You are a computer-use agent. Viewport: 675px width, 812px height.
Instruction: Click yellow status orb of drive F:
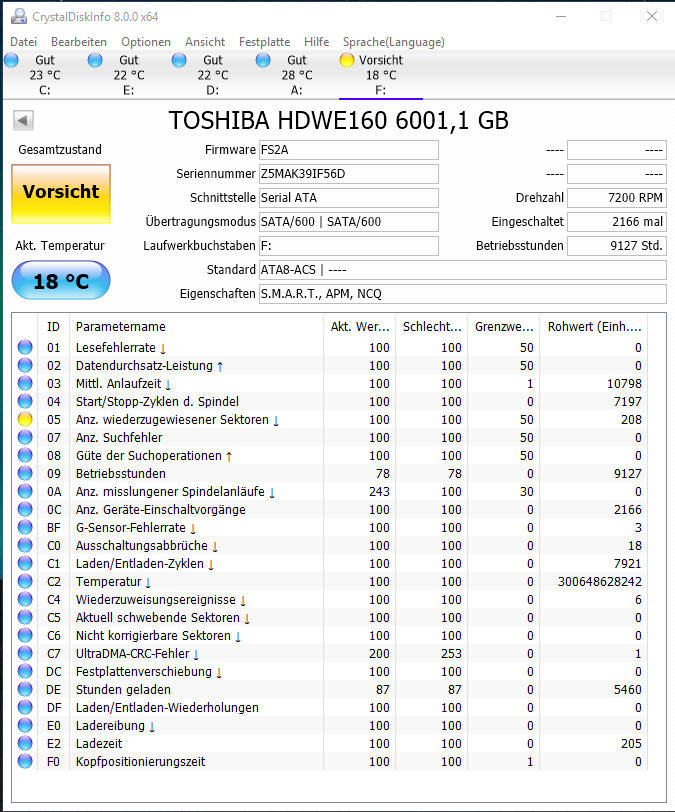[x=347, y=60]
